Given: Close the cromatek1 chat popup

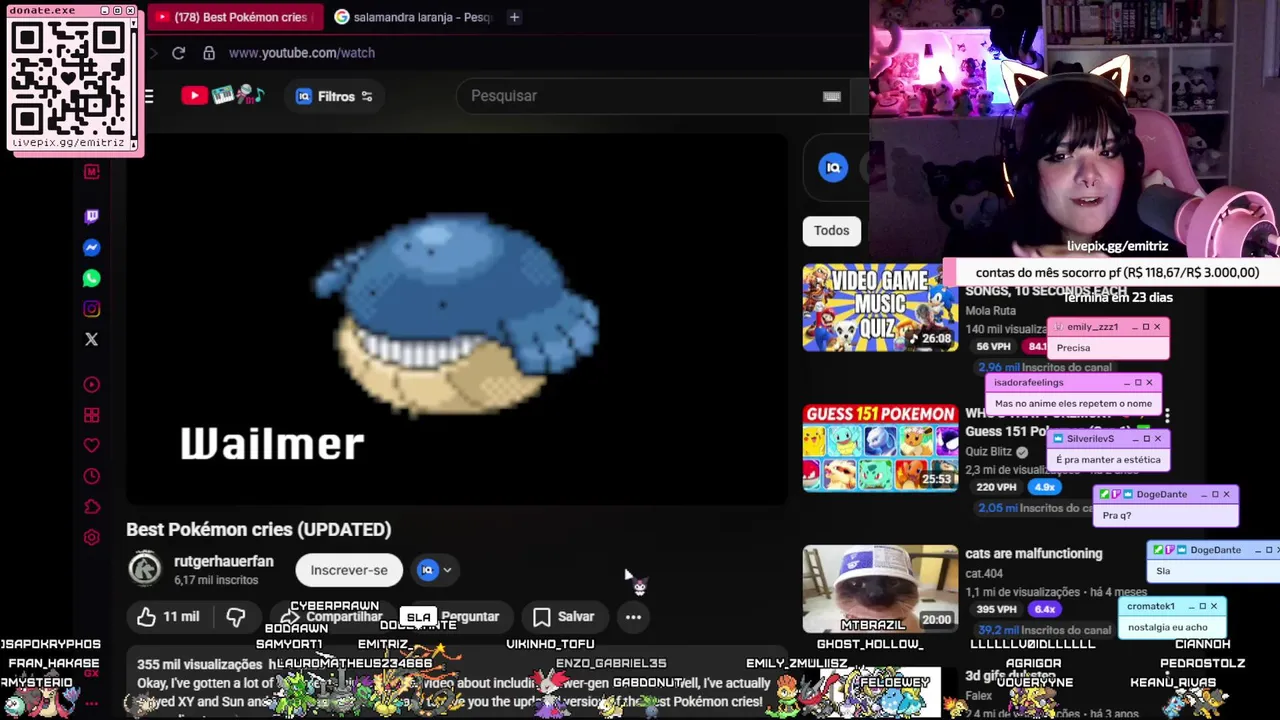Looking at the screenshot, I should (x=1214, y=606).
